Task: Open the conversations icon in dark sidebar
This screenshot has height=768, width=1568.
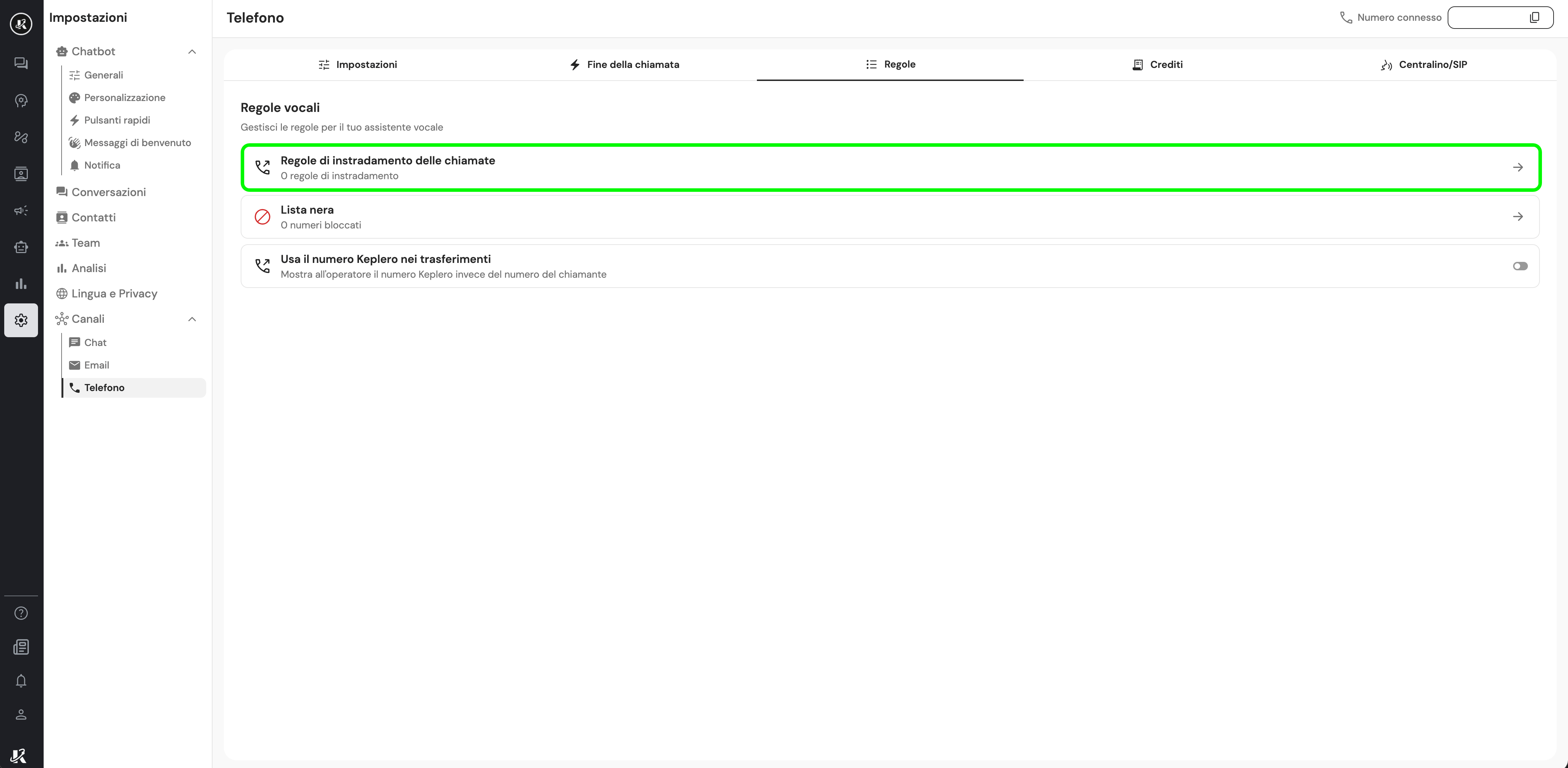Action: coord(21,63)
